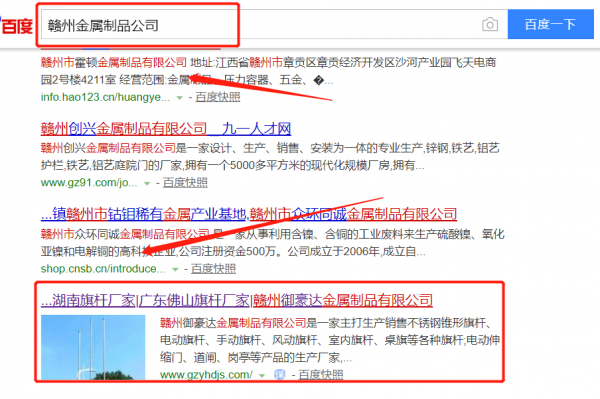The height and width of the screenshot is (399, 600).
Task: Open 百度快照 for the gzyhdjs result
Action: point(320,375)
